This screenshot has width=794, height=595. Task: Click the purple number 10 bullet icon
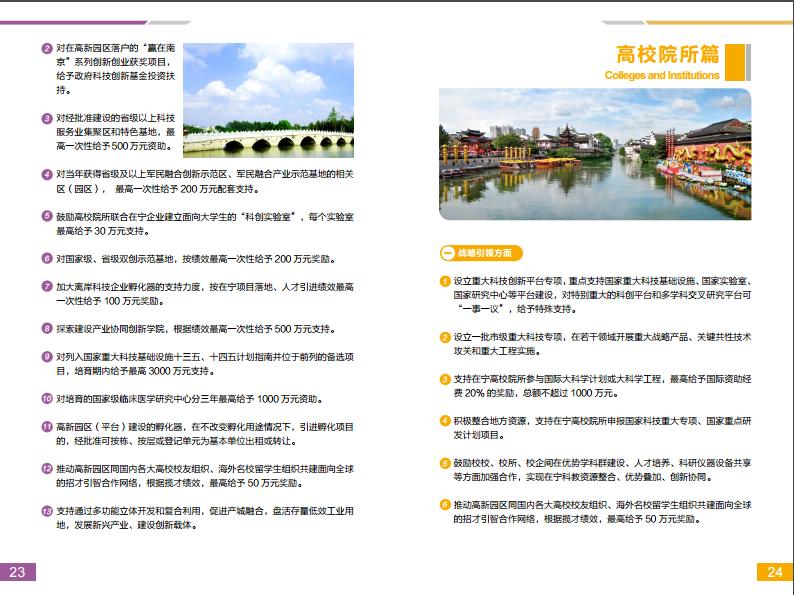click(47, 399)
